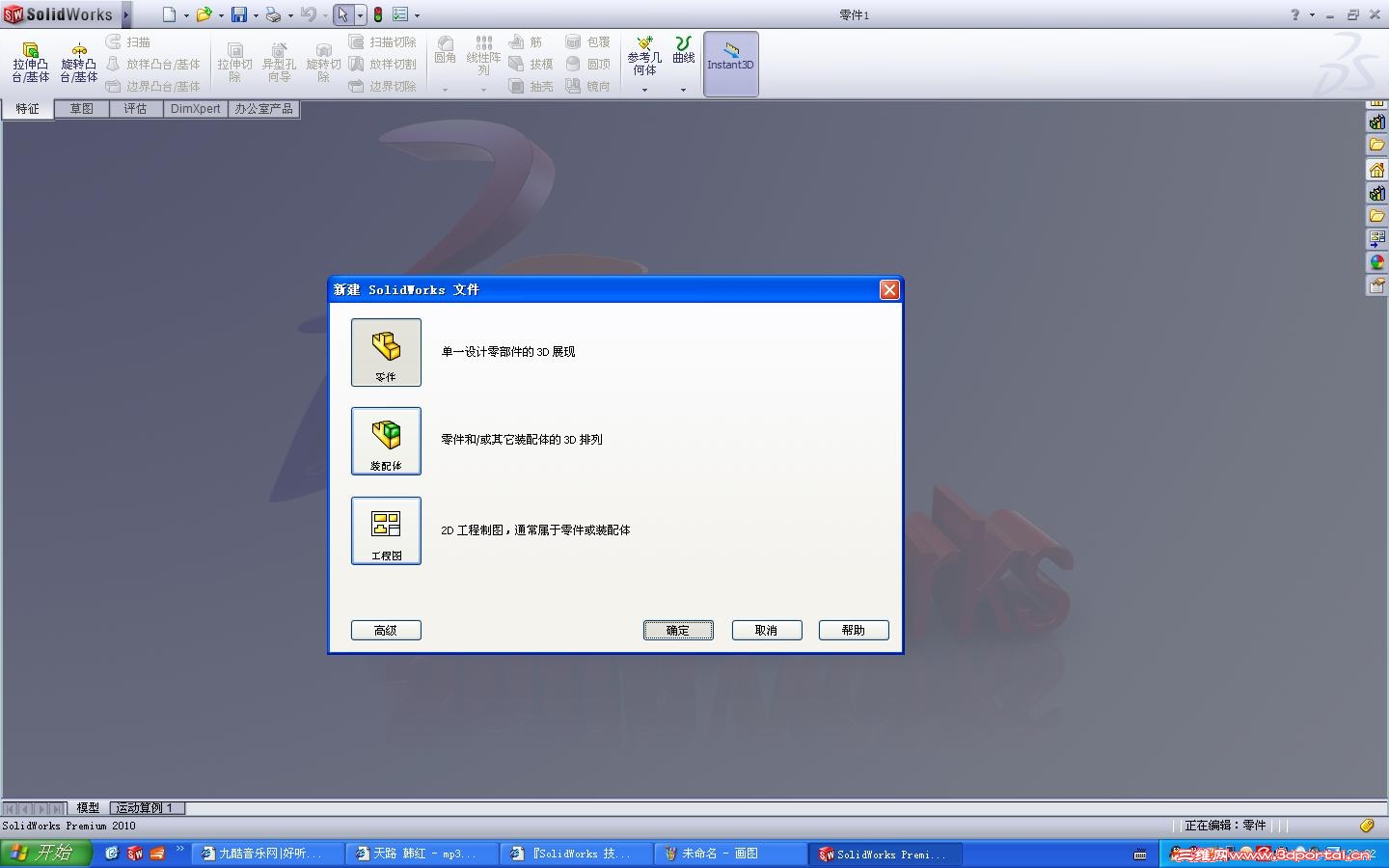Expand the 曲线 dropdown arrow
The image size is (1389, 868).
tap(683, 90)
